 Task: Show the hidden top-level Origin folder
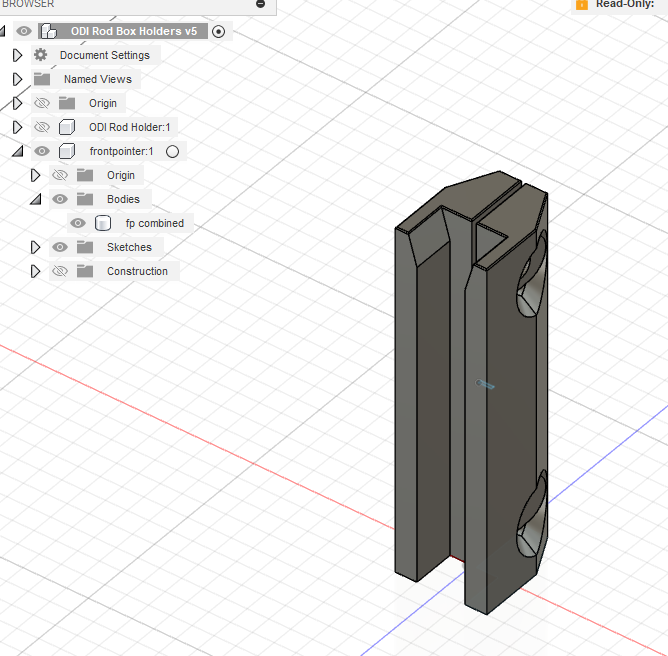pyautogui.click(x=42, y=103)
